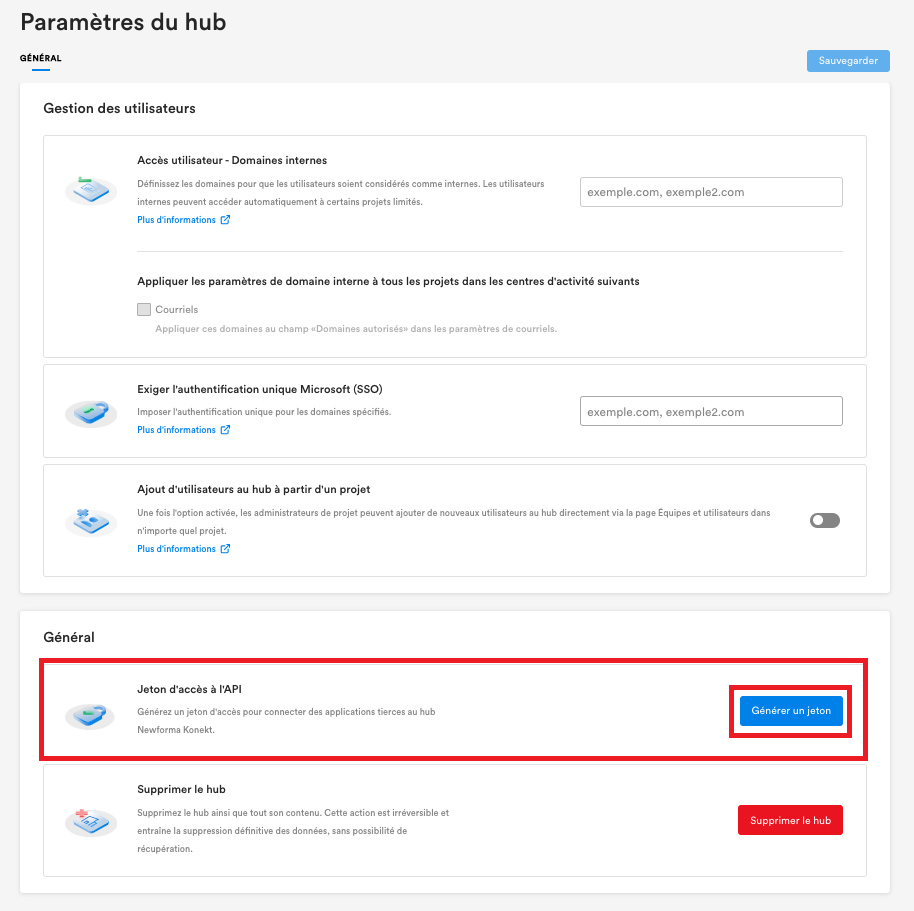Viewport: 914px width, 911px height.
Task: Open Plus d'informations link for adding users
Action: [x=176, y=549]
